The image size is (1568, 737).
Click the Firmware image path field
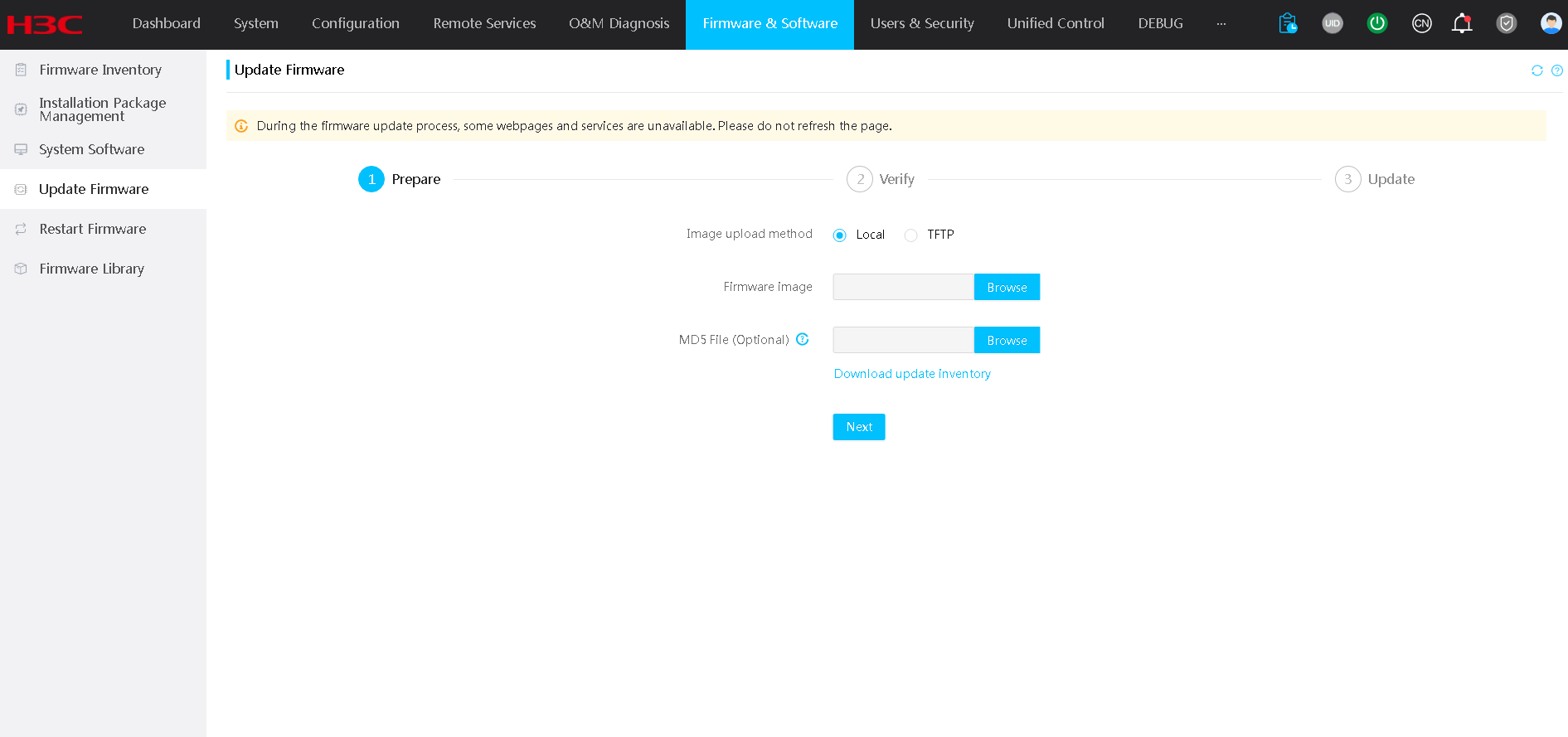tap(903, 287)
